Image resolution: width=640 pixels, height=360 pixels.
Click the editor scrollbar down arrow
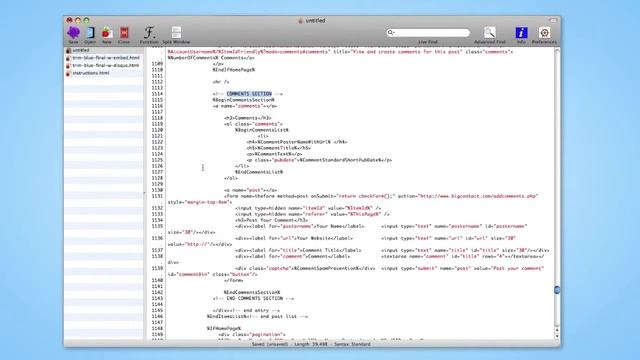point(557,336)
